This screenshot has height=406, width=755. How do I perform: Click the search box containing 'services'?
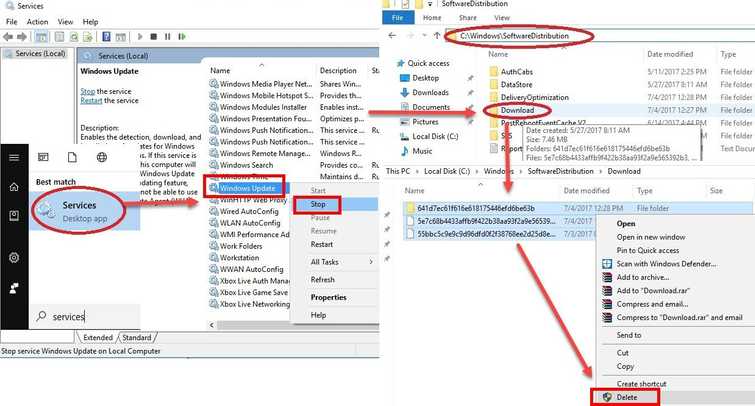coord(85,316)
